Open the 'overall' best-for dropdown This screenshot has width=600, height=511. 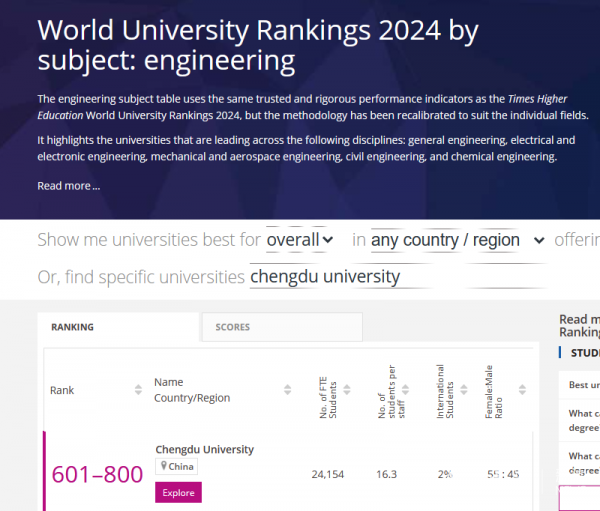click(300, 240)
